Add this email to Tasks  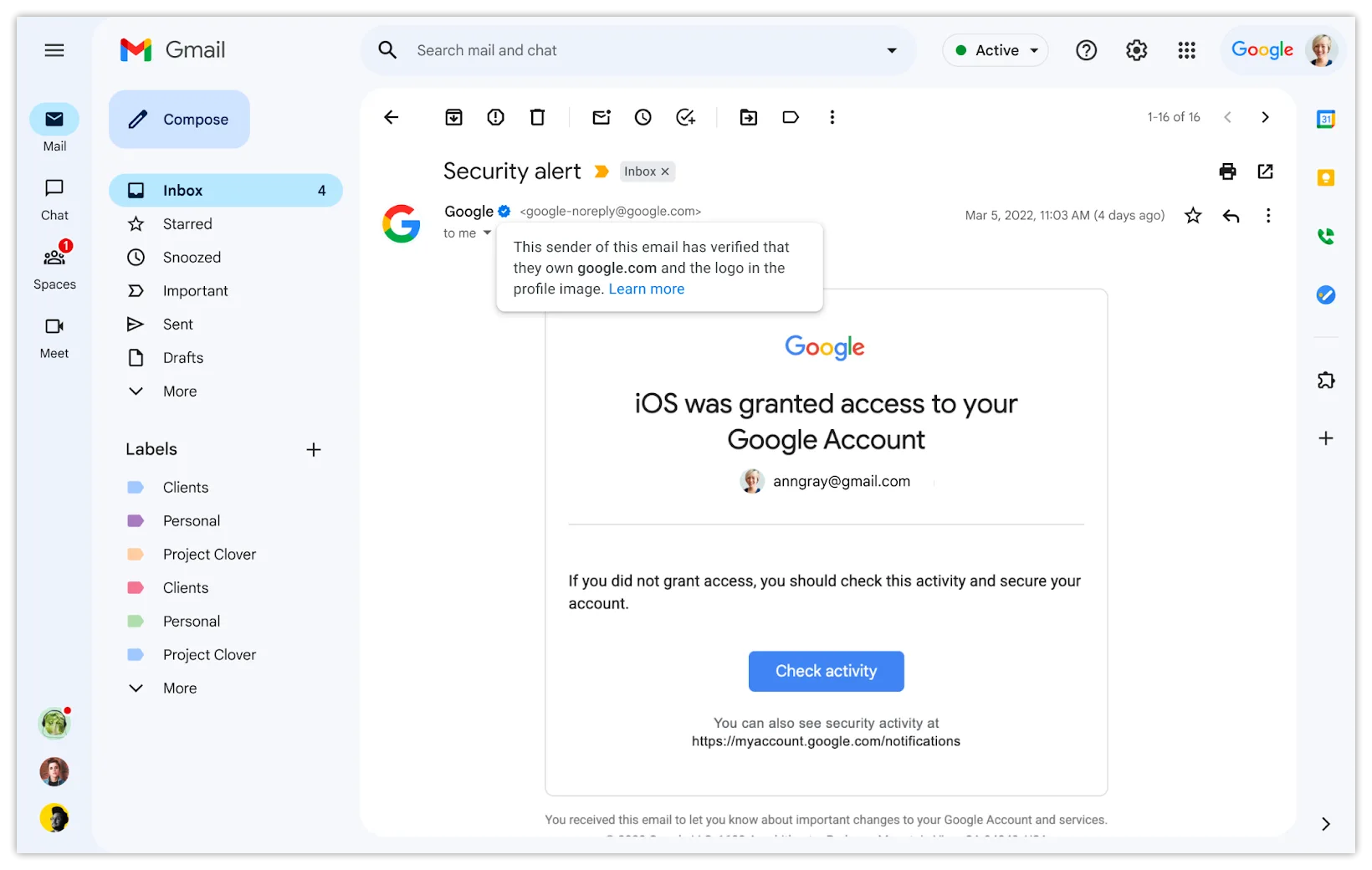(x=685, y=117)
